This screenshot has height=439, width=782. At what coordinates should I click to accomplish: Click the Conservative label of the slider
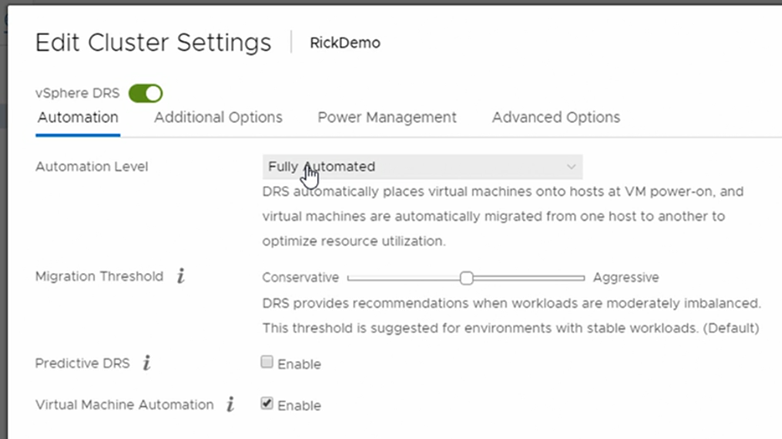(x=300, y=277)
